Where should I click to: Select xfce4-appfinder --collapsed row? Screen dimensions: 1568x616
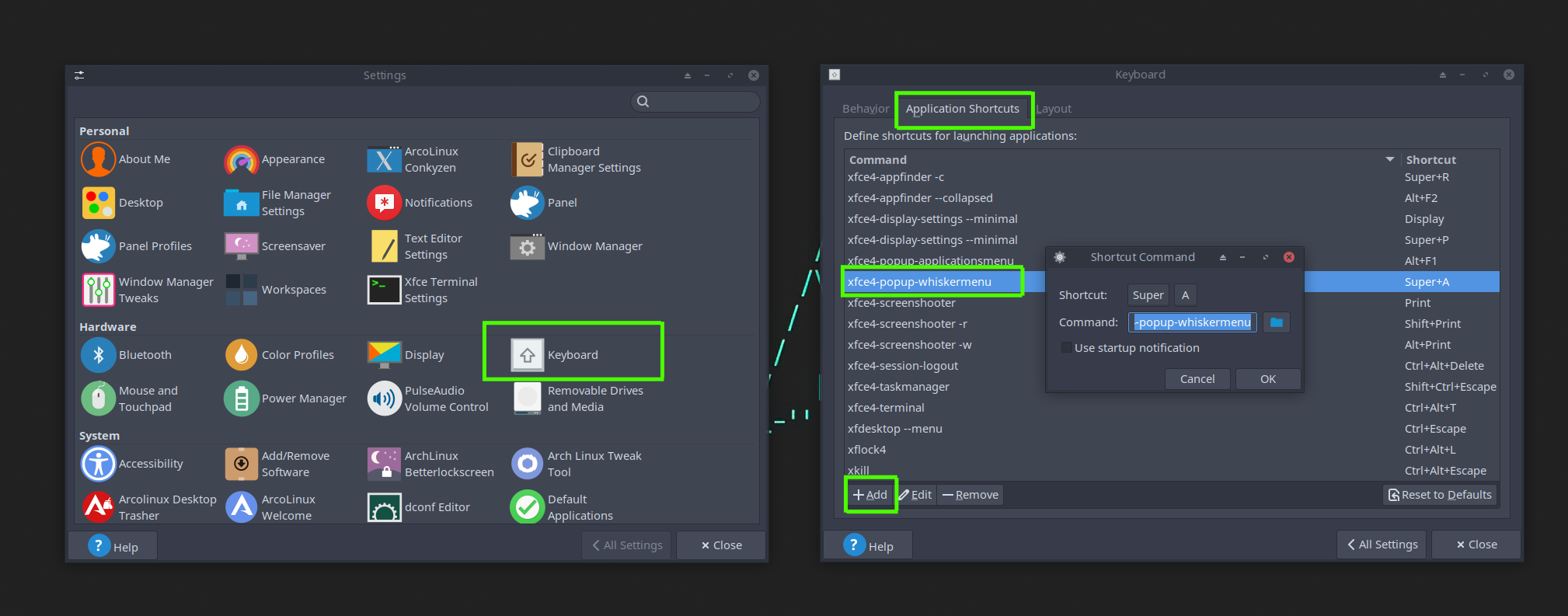1172,198
